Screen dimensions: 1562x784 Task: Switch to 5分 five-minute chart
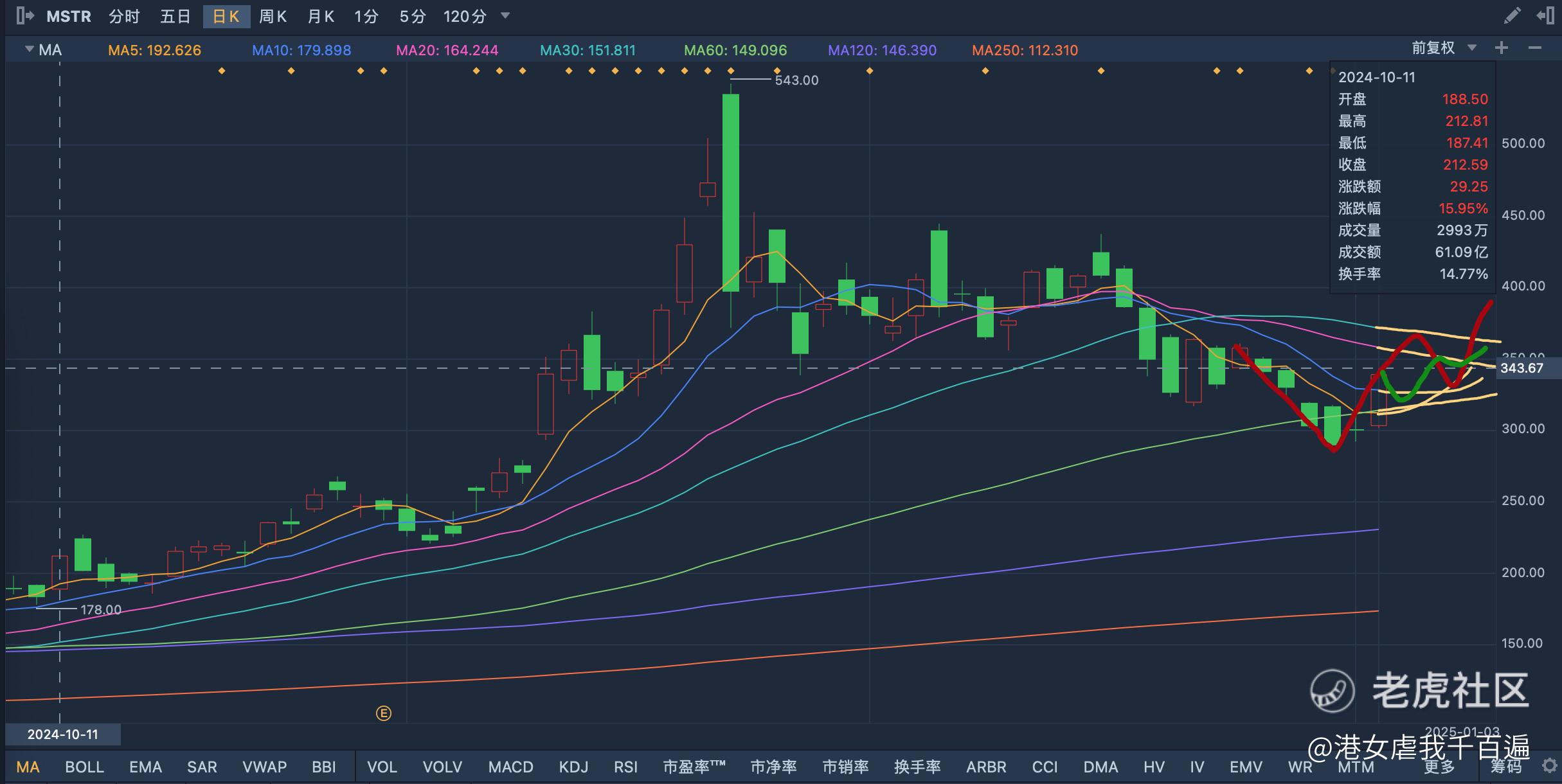coord(413,16)
